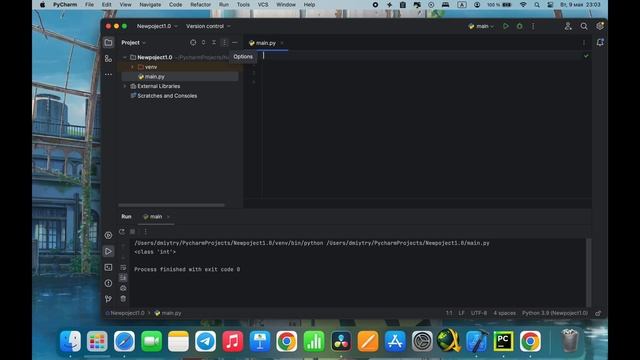Open Git tool window branch icon
Screen dimensions: 640x360
[108, 299]
